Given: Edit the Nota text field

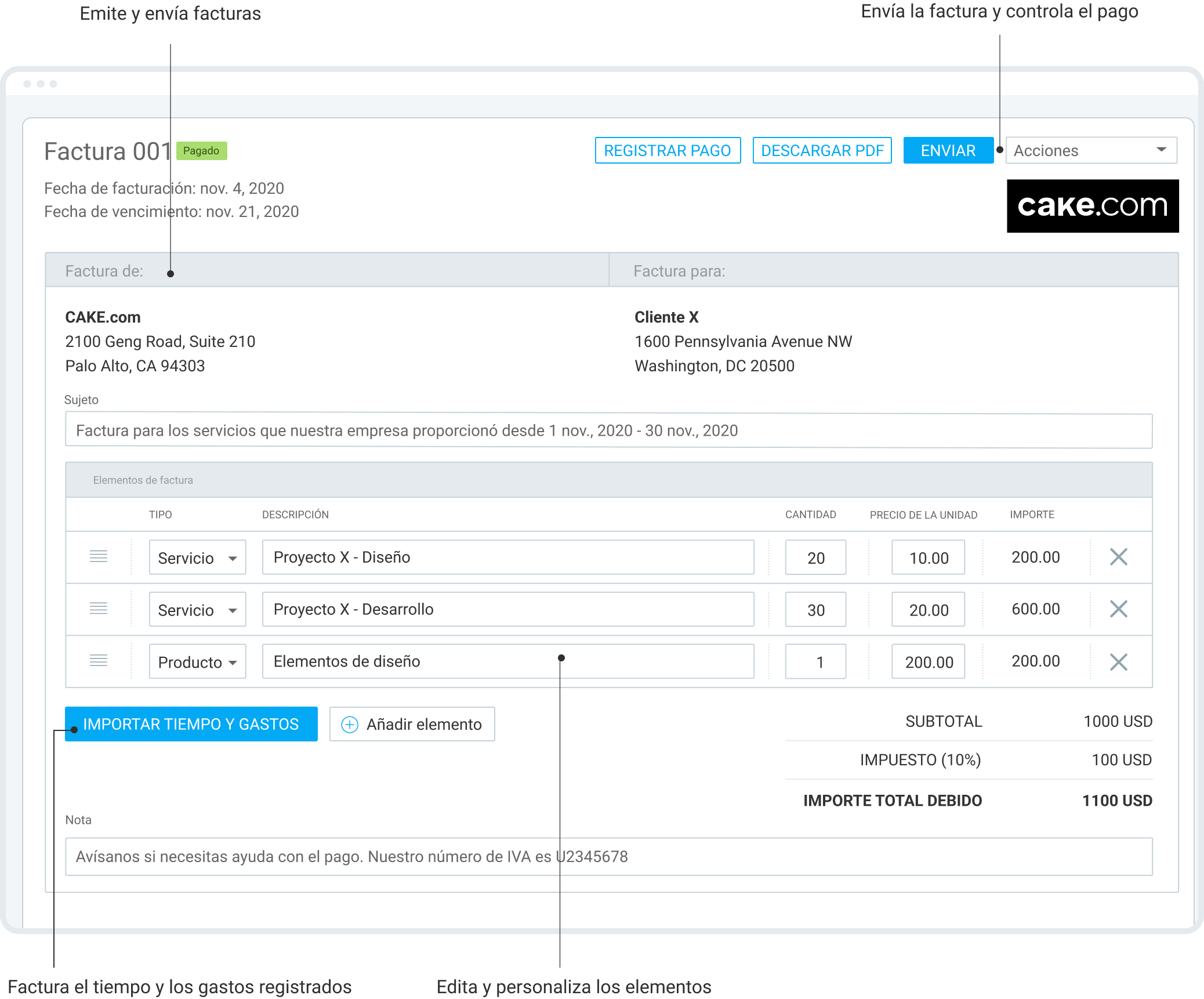Looking at the screenshot, I should pos(608,856).
